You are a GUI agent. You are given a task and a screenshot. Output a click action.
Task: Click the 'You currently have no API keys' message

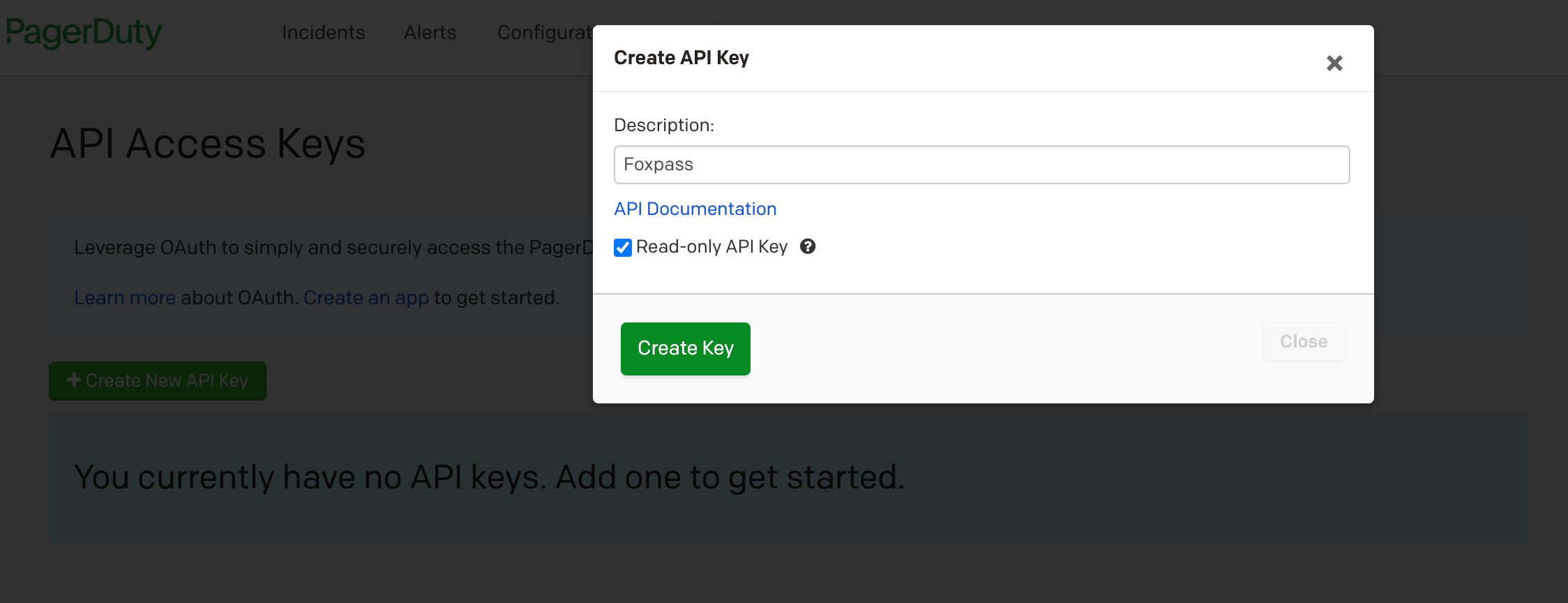point(490,477)
